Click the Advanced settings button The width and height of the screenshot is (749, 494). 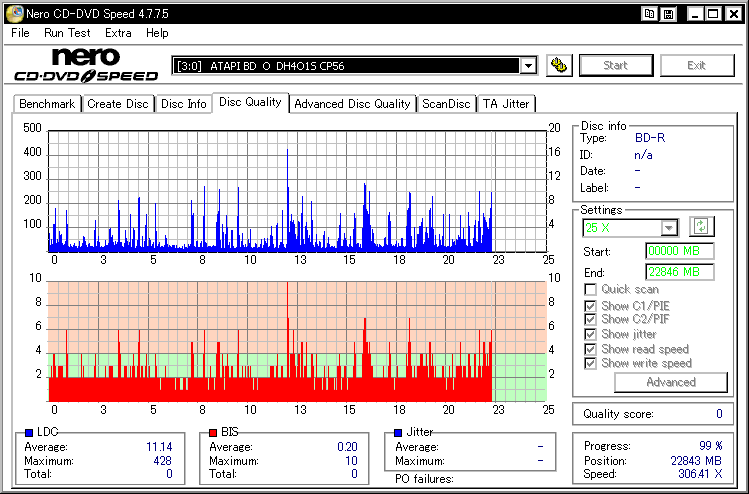point(671,382)
